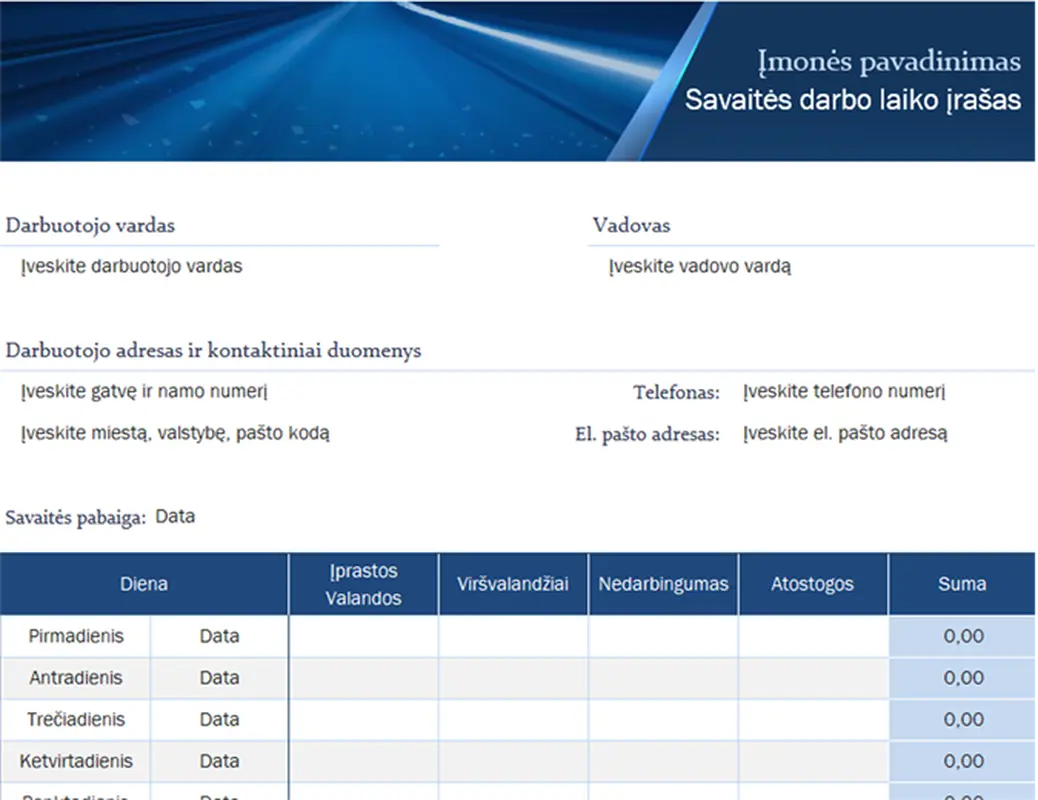Image resolution: width=1038 pixels, height=800 pixels.
Task: Select the manager name field under Vadovas
Action: (x=700, y=267)
